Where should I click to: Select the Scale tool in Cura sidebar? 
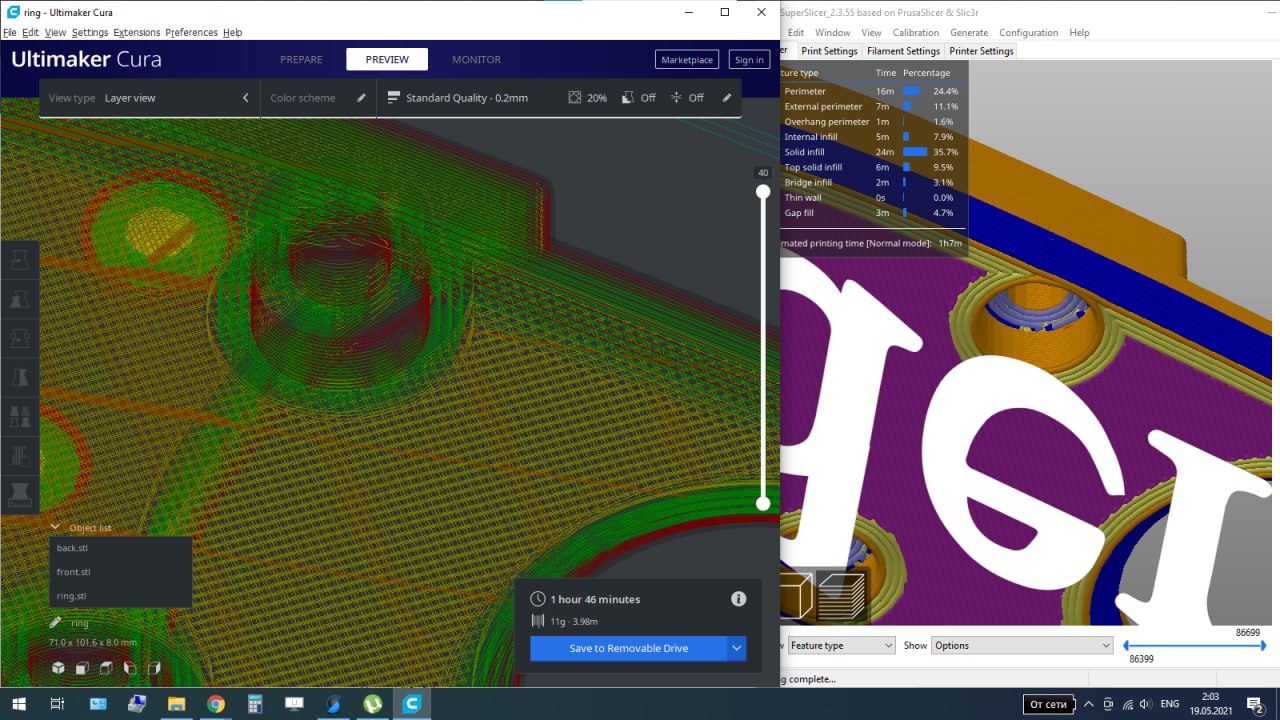(x=20, y=299)
